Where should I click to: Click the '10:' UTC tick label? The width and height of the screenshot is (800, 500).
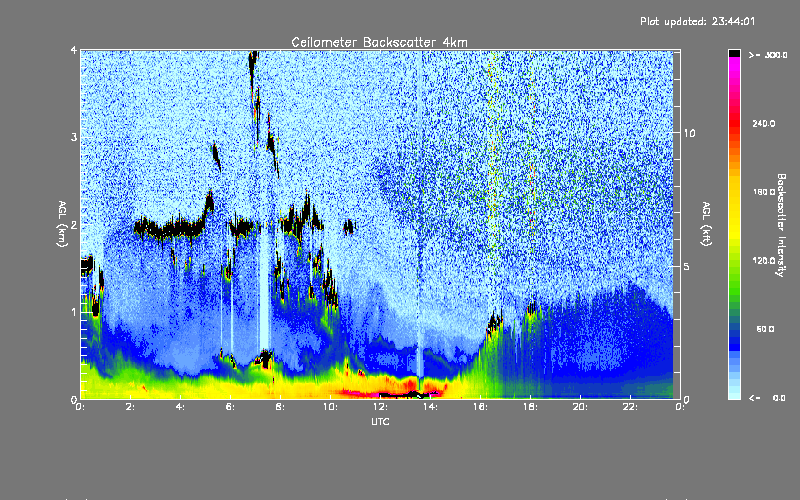click(x=331, y=407)
